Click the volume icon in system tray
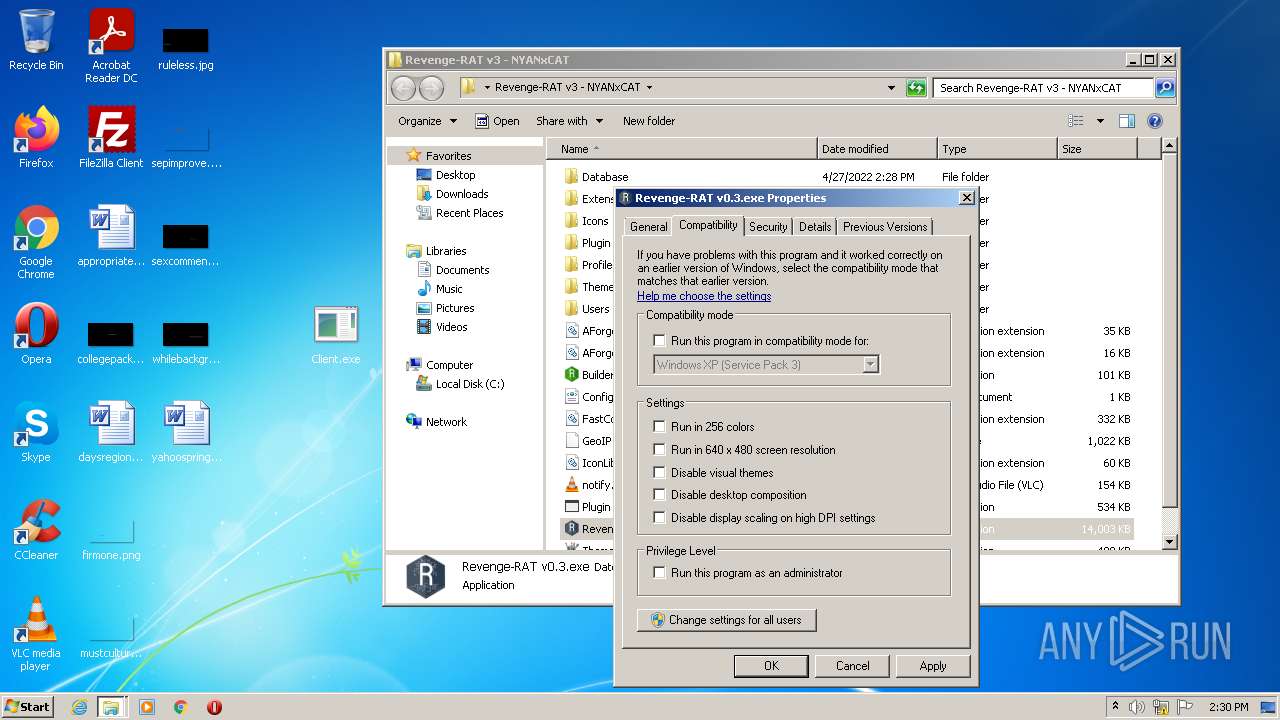Image resolution: width=1280 pixels, height=720 pixels. (1137, 707)
